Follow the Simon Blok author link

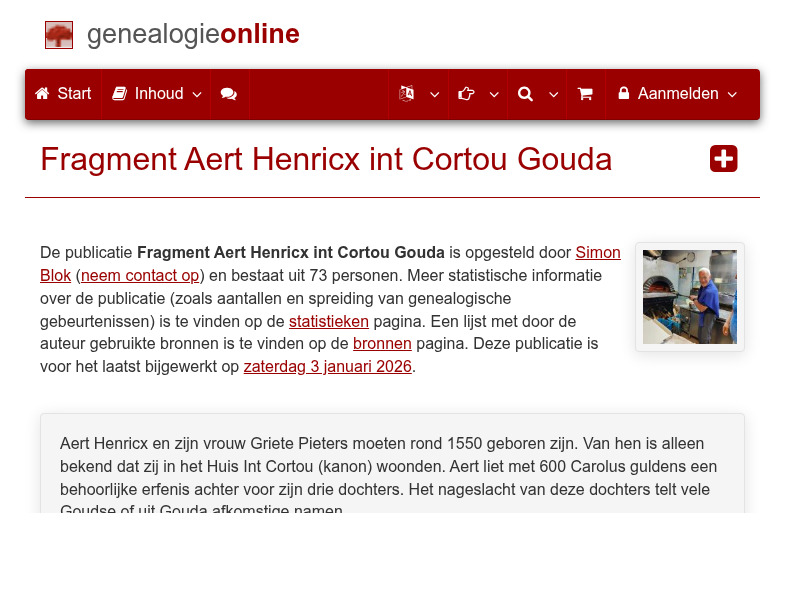tap(598, 252)
